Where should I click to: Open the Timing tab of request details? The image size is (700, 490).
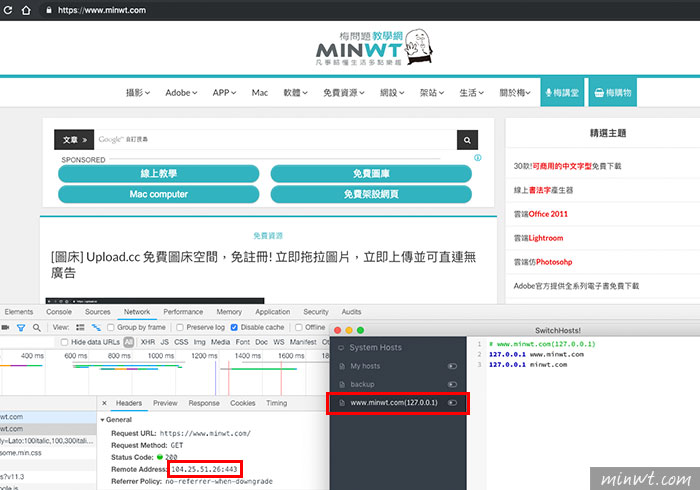pos(277,403)
